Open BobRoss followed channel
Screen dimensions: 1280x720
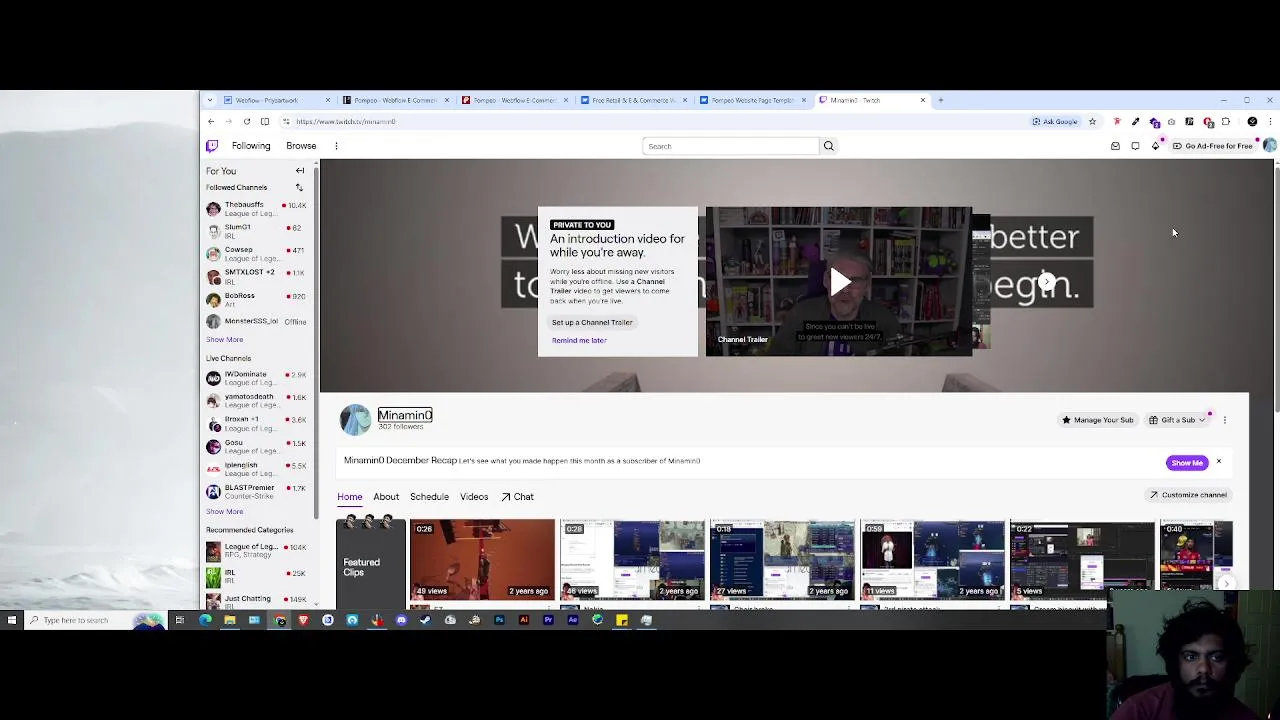pos(256,299)
